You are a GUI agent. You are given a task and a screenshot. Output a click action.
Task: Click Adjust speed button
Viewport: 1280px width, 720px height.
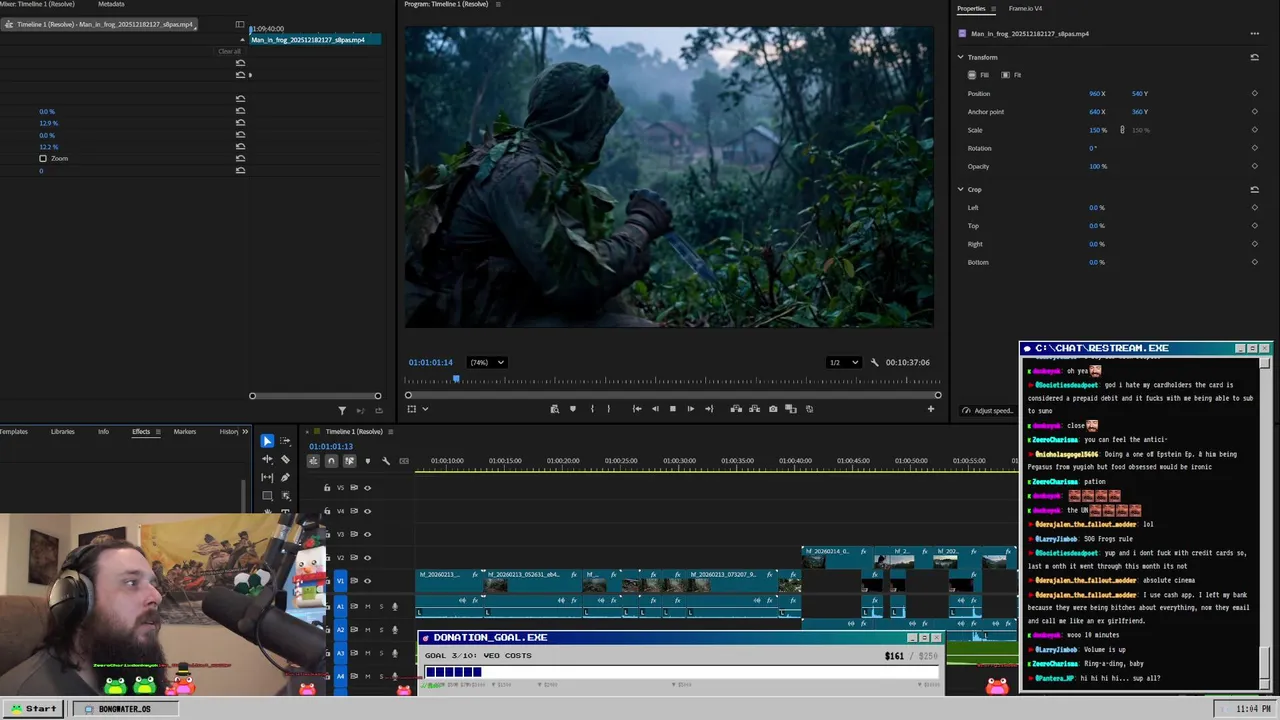pyautogui.click(x=986, y=411)
